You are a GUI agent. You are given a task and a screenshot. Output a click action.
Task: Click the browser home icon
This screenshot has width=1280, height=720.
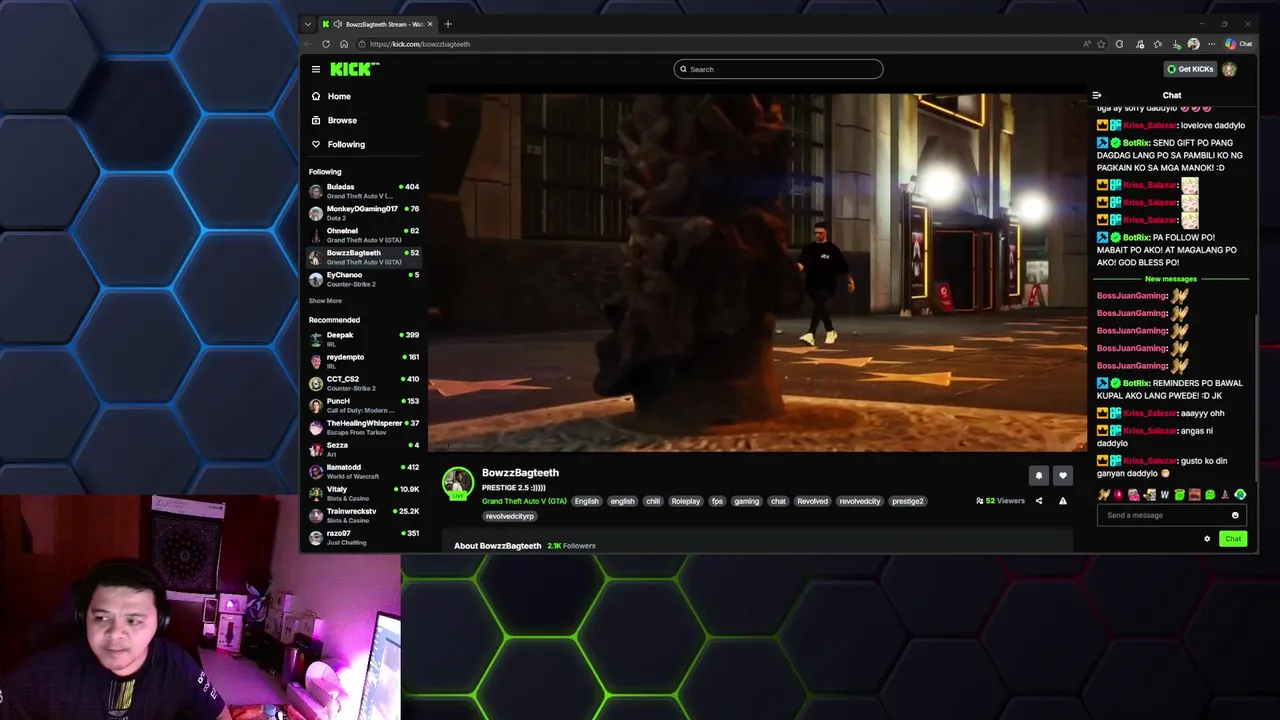click(344, 44)
